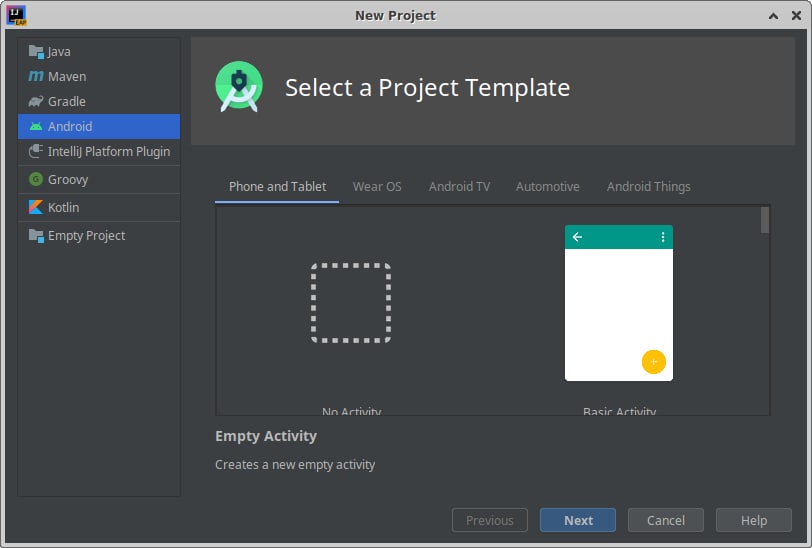Switch to Android TV tab
The image size is (812, 548).
click(459, 186)
